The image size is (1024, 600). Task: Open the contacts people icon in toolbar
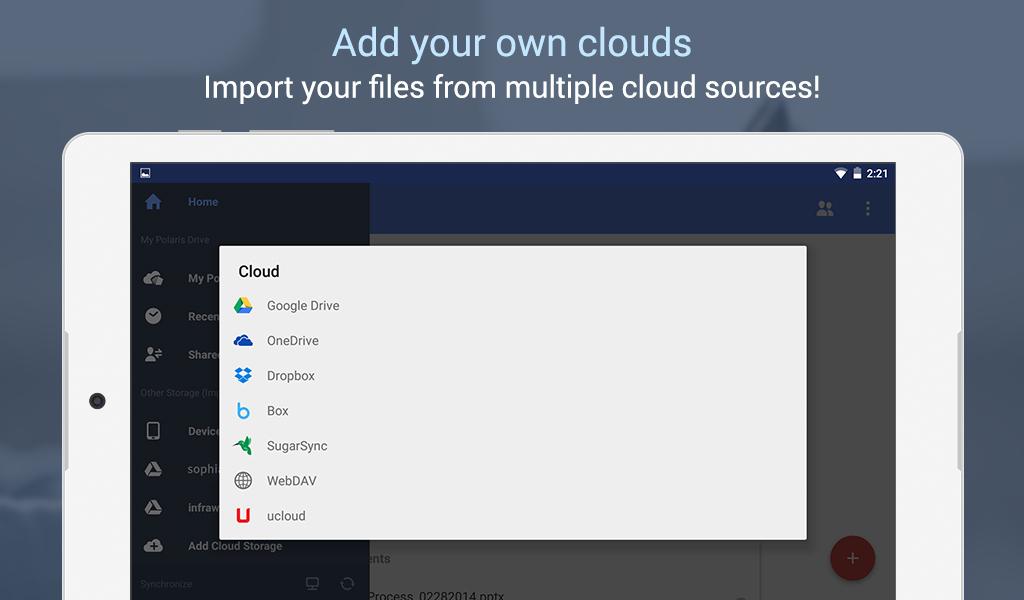[x=825, y=208]
